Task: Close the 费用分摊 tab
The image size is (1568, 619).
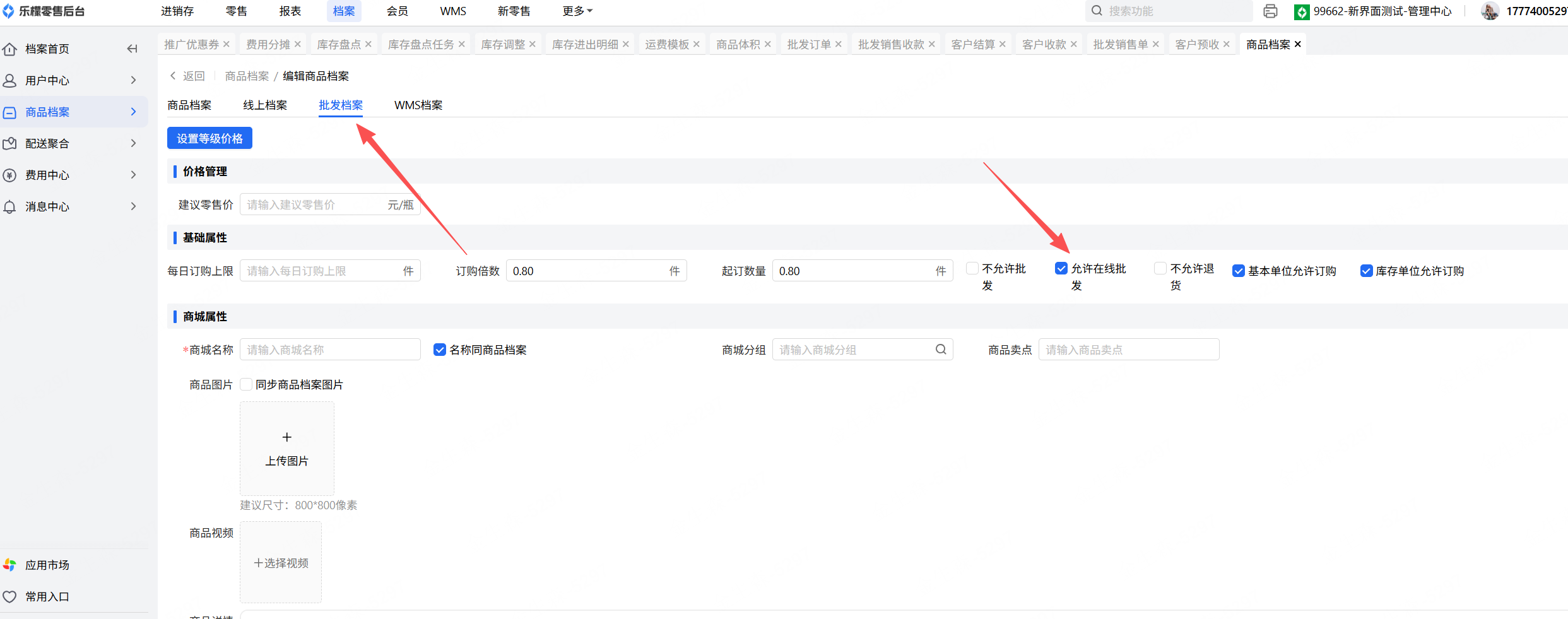Action: pos(298,44)
